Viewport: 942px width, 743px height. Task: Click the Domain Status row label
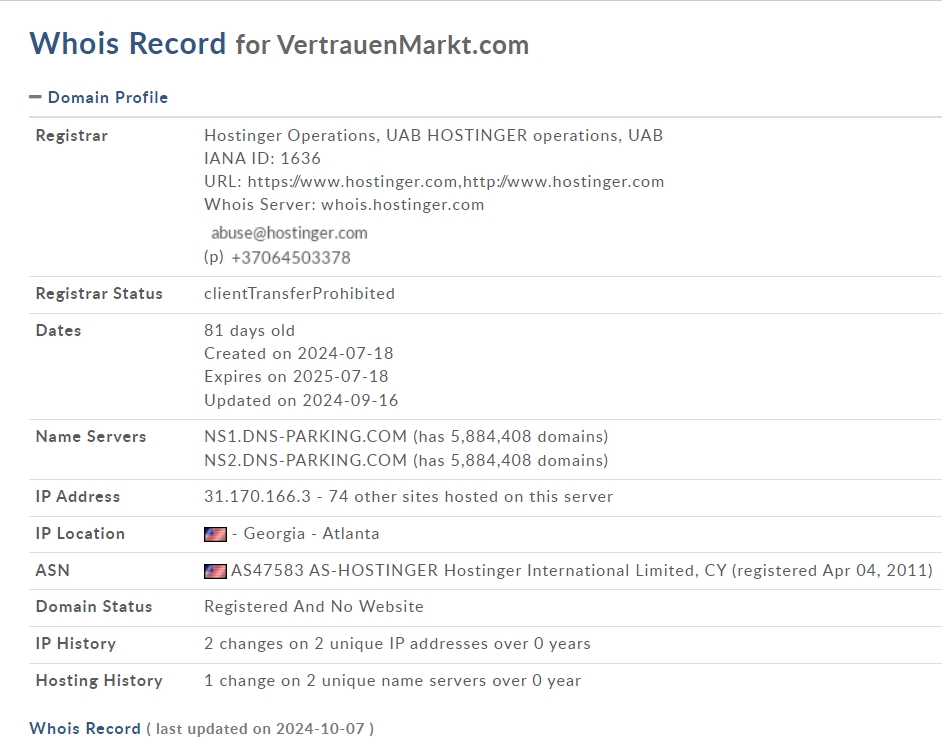coord(94,607)
